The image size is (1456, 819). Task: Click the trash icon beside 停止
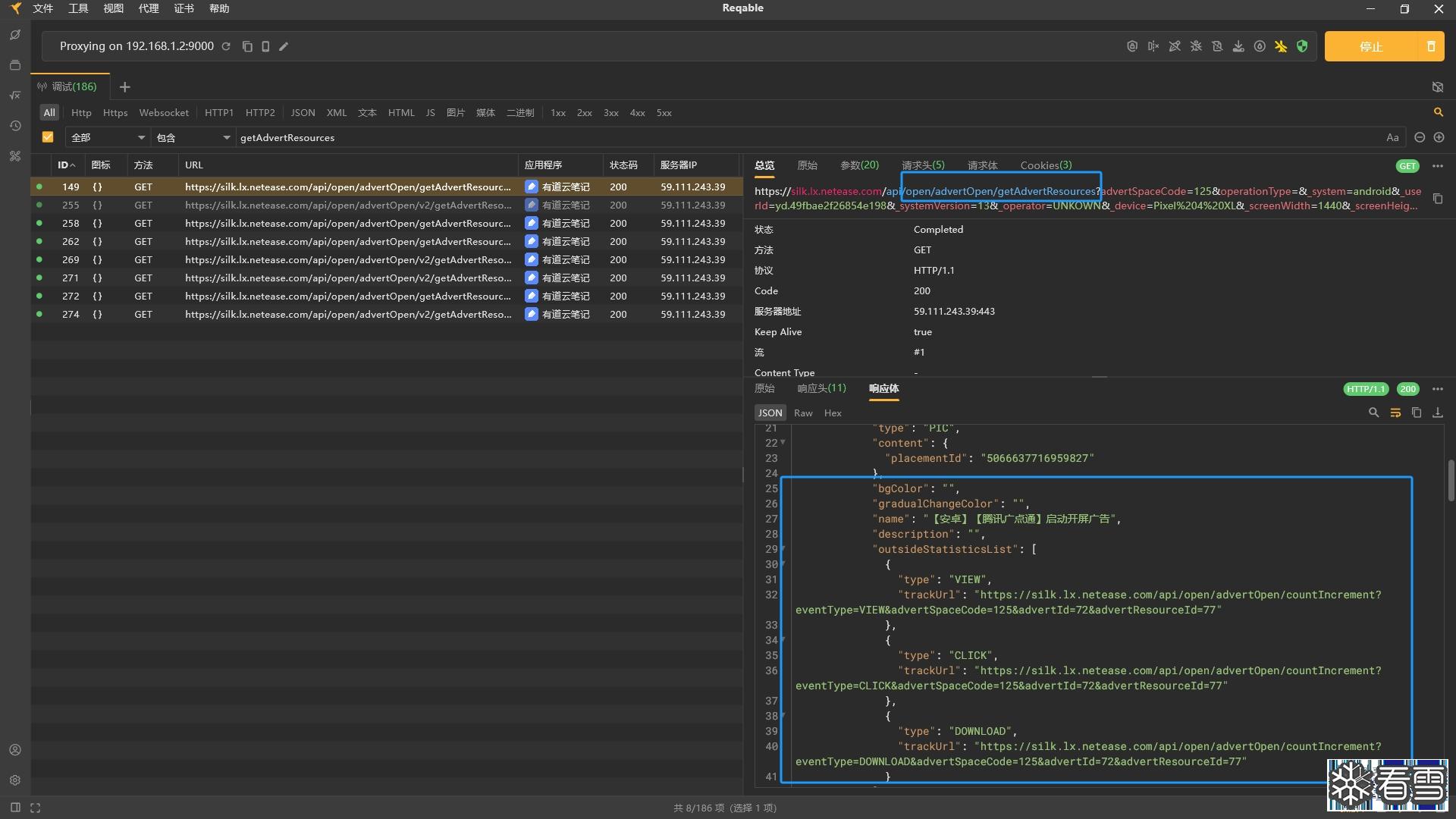1431,46
